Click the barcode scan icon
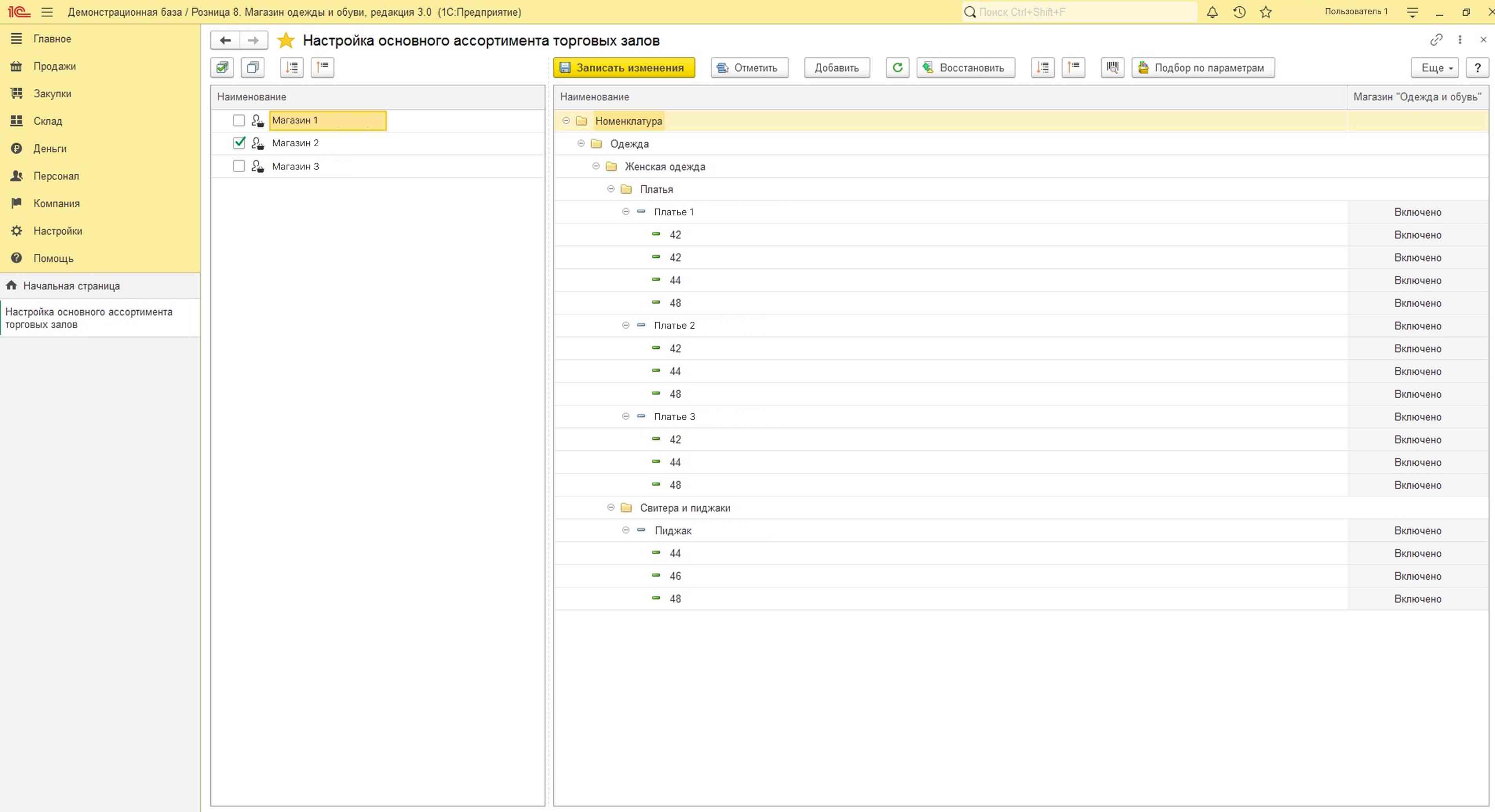This screenshot has height=812, width=1495. point(1112,67)
